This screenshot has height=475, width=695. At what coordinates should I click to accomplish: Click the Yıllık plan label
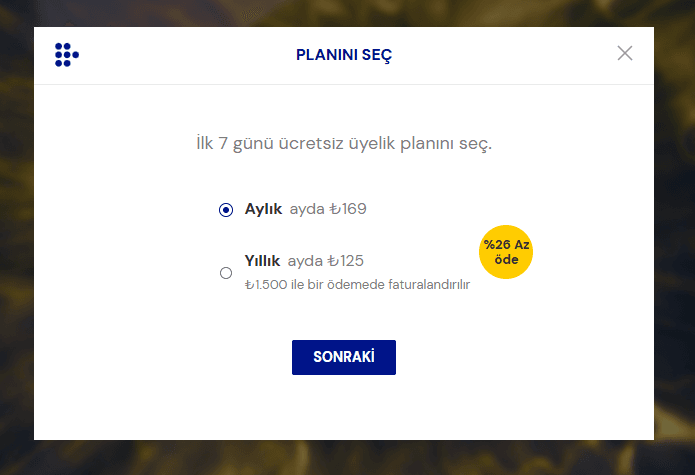262,260
